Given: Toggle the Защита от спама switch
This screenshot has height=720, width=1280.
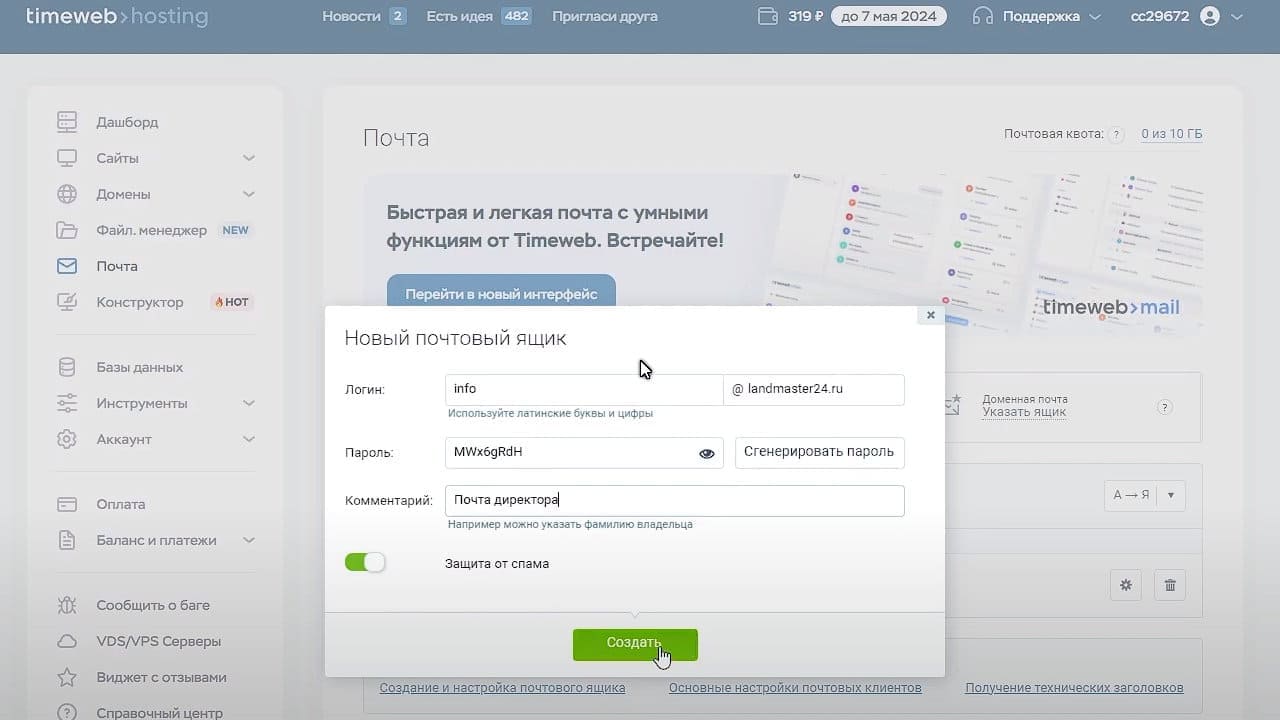Looking at the screenshot, I should 365,563.
